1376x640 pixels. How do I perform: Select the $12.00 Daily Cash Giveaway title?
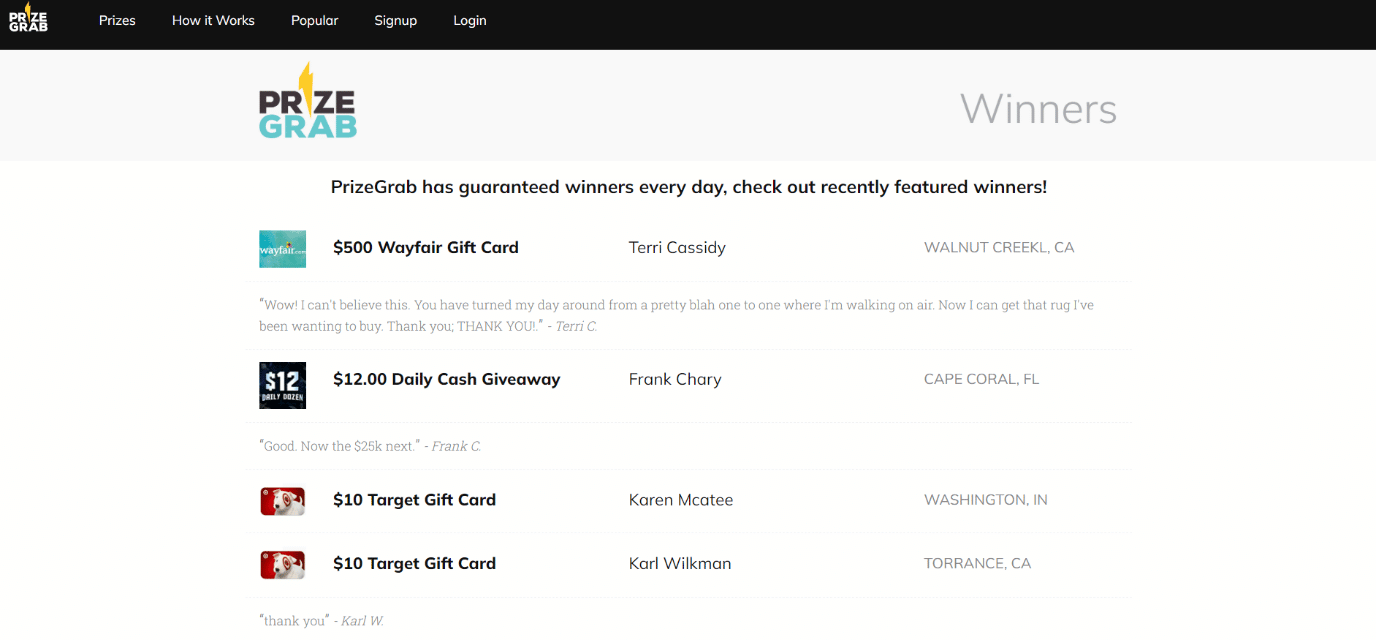(x=446, y=380)
